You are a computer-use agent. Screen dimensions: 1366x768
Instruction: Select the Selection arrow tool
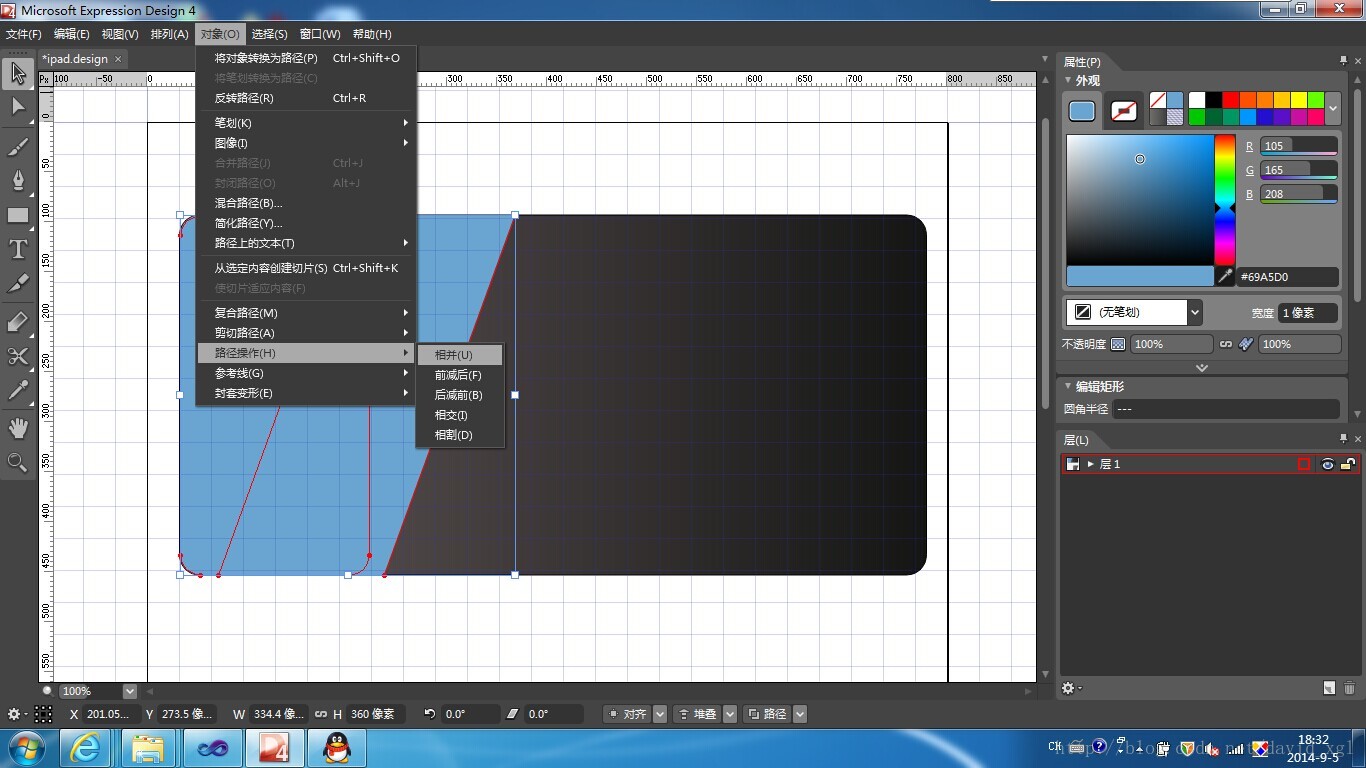click(18, 73)
